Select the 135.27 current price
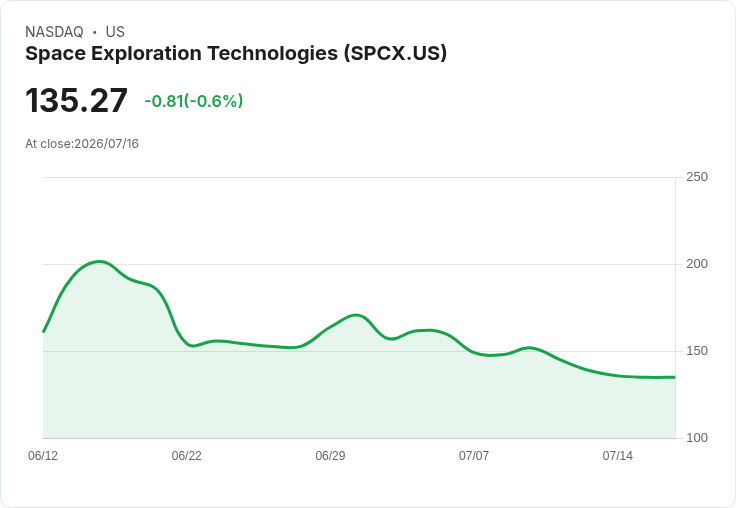 click(x=76, y=100)
